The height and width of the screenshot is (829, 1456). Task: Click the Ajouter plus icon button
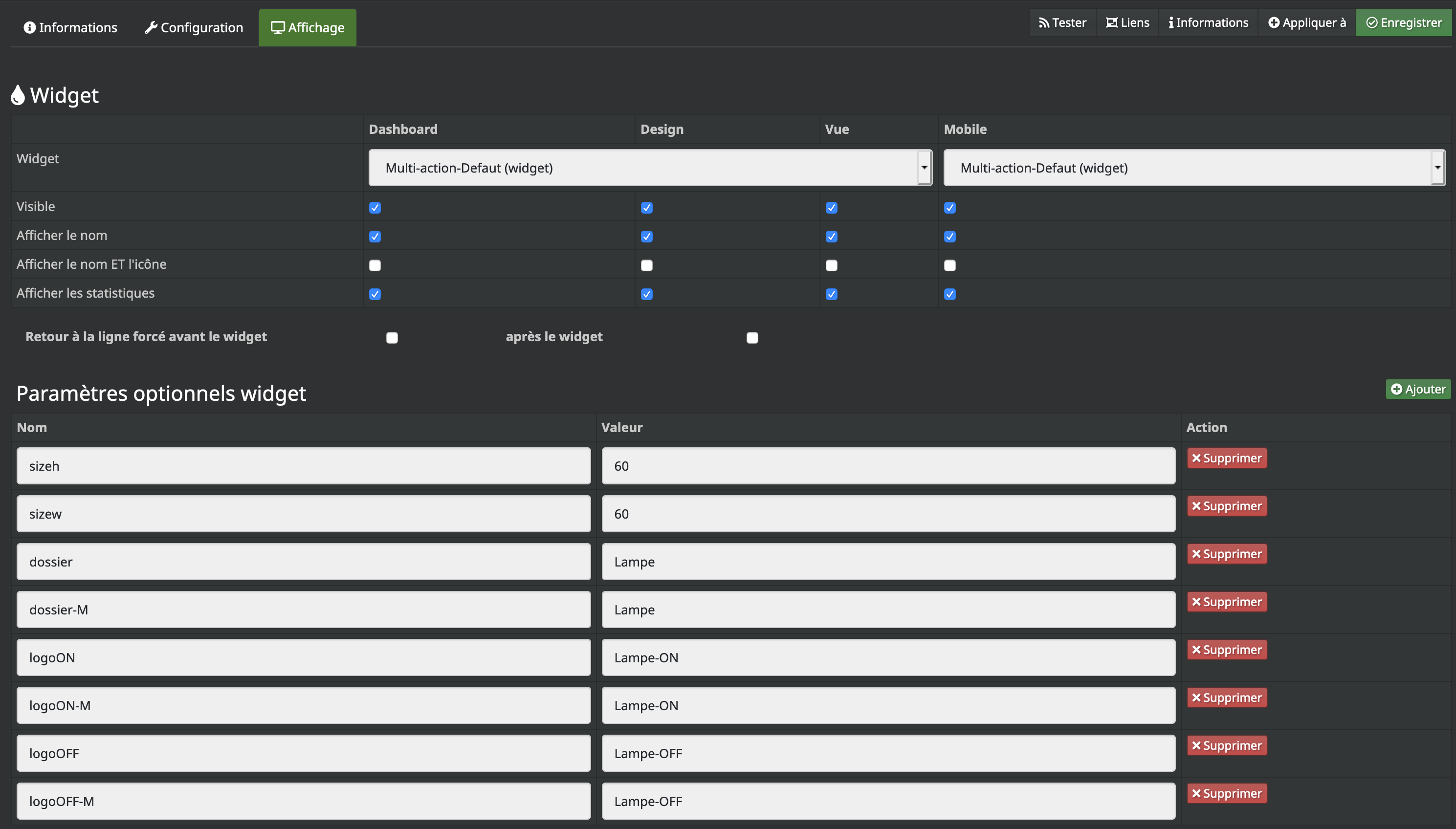click(x=1417, y=389)
